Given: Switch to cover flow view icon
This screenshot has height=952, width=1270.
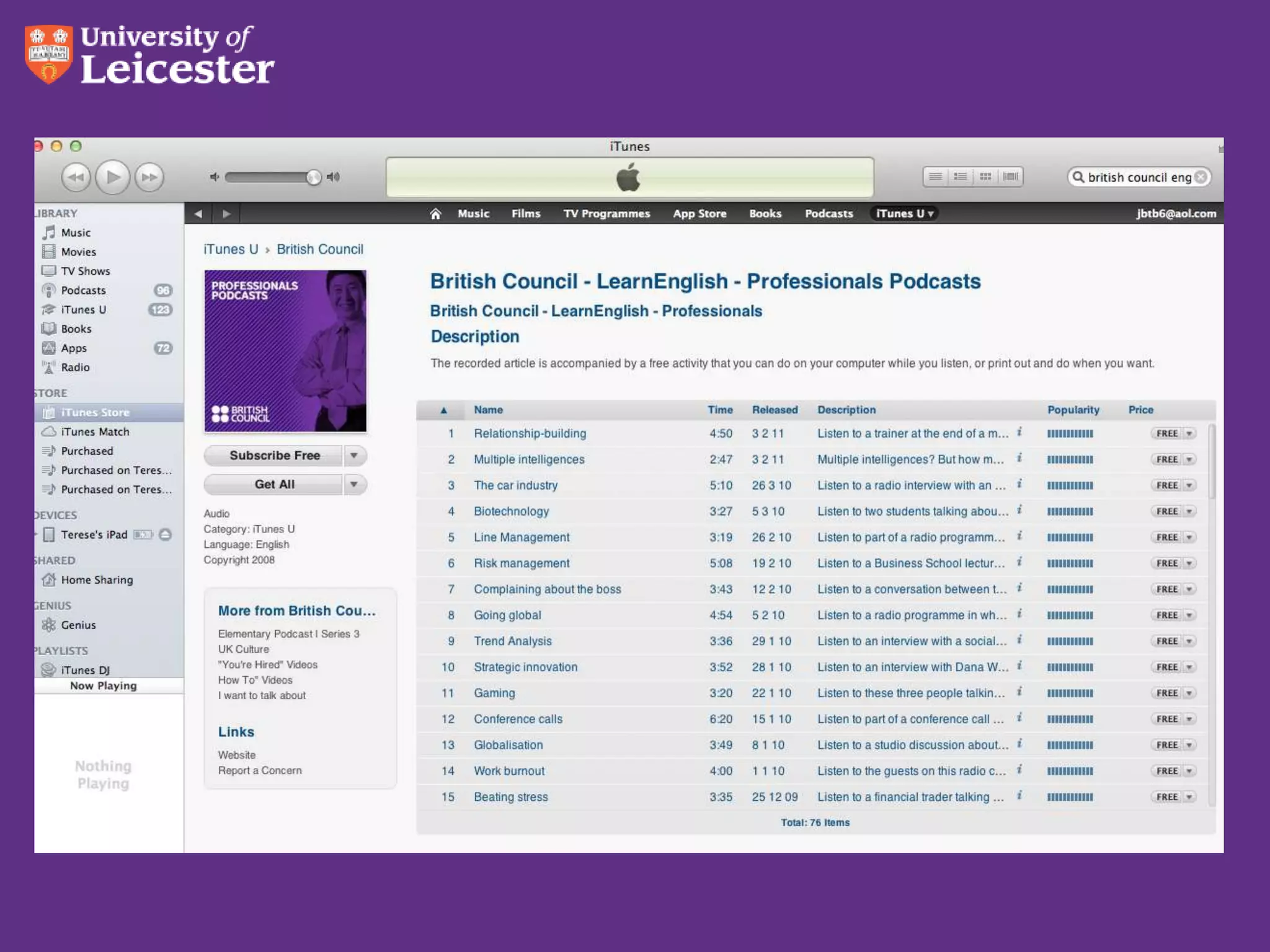Looking at the screenshot, I should [1011, 177].
